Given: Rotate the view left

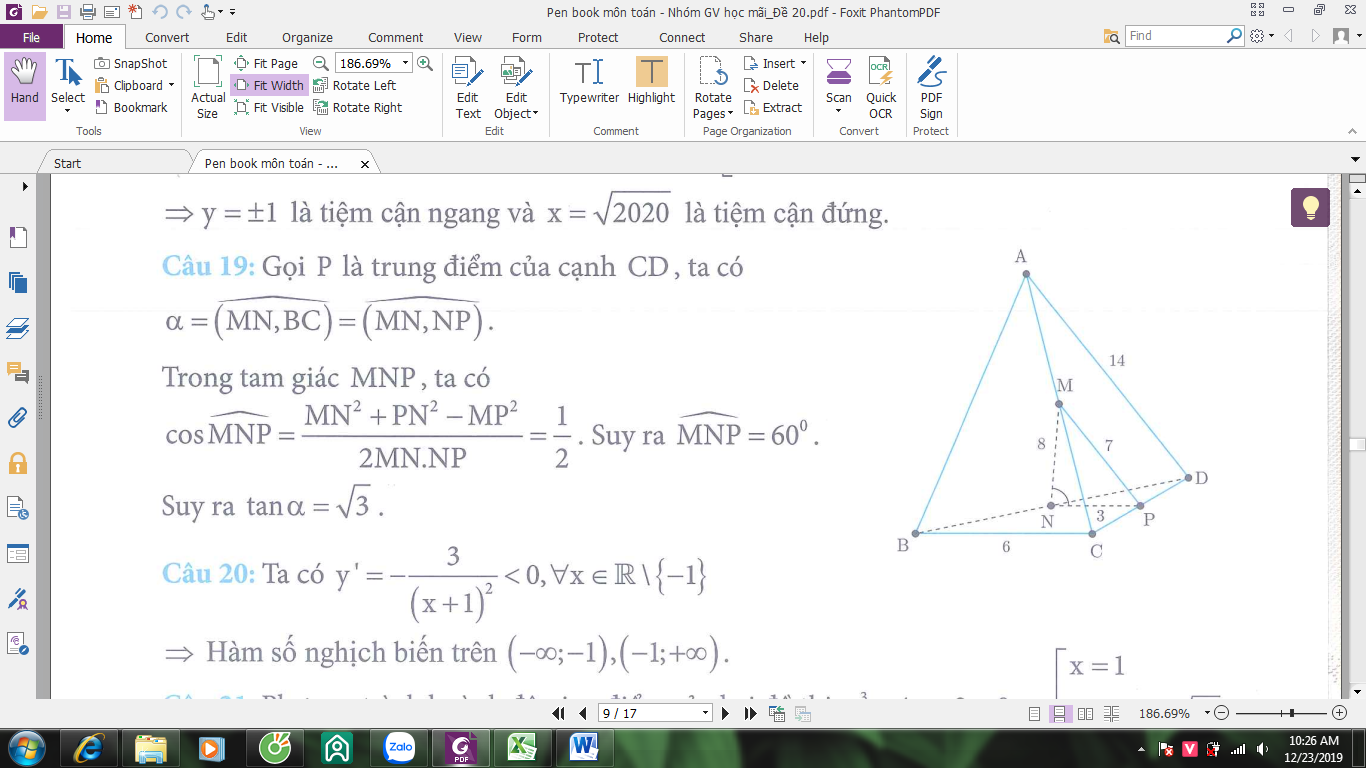Looking at the screenshot, I should point(355,85).
